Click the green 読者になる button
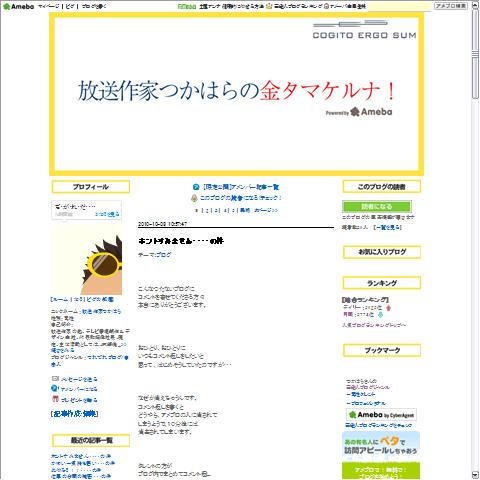 pos(377,207)
